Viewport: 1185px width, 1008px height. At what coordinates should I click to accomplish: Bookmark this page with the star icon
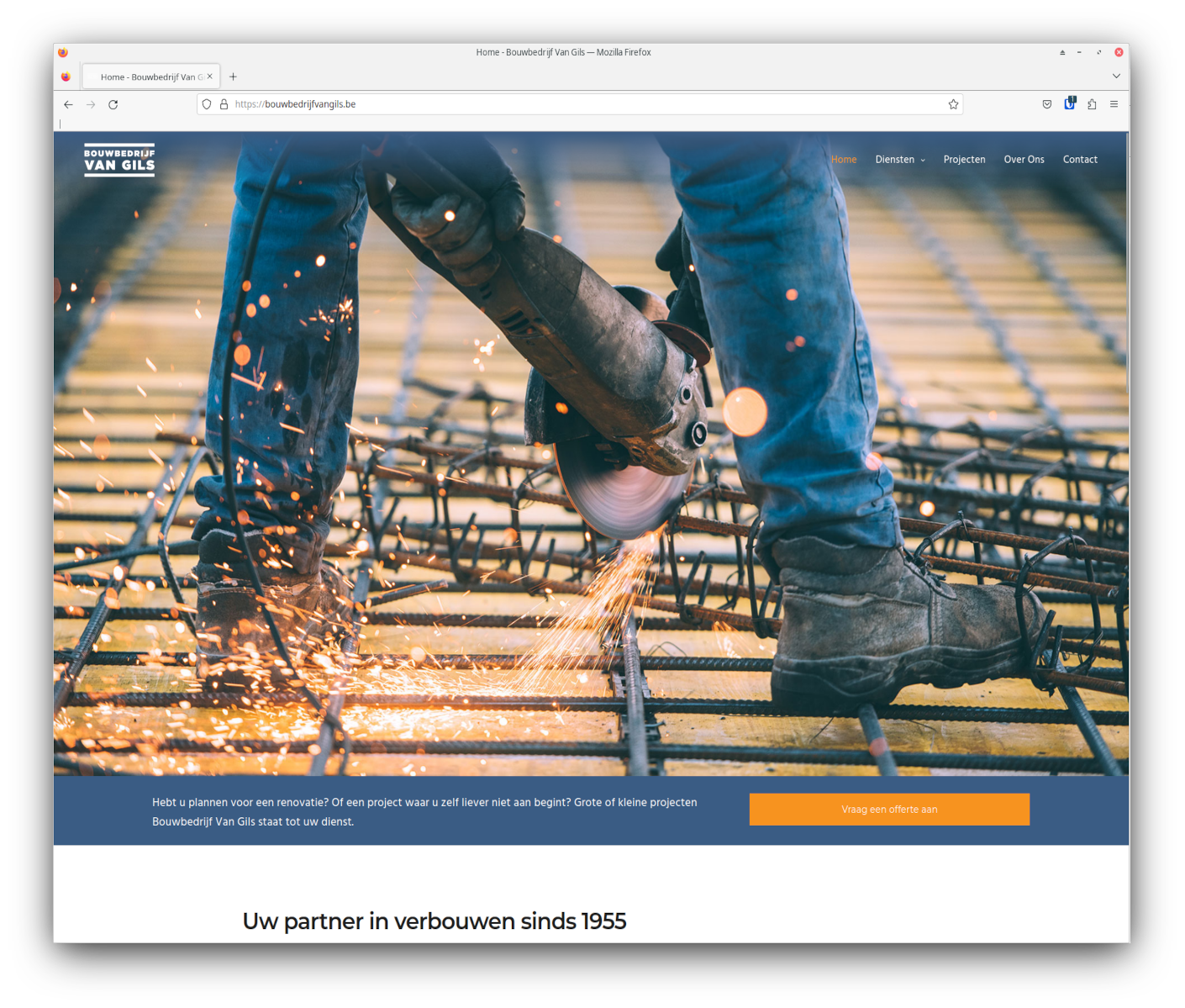coord(953,104)
